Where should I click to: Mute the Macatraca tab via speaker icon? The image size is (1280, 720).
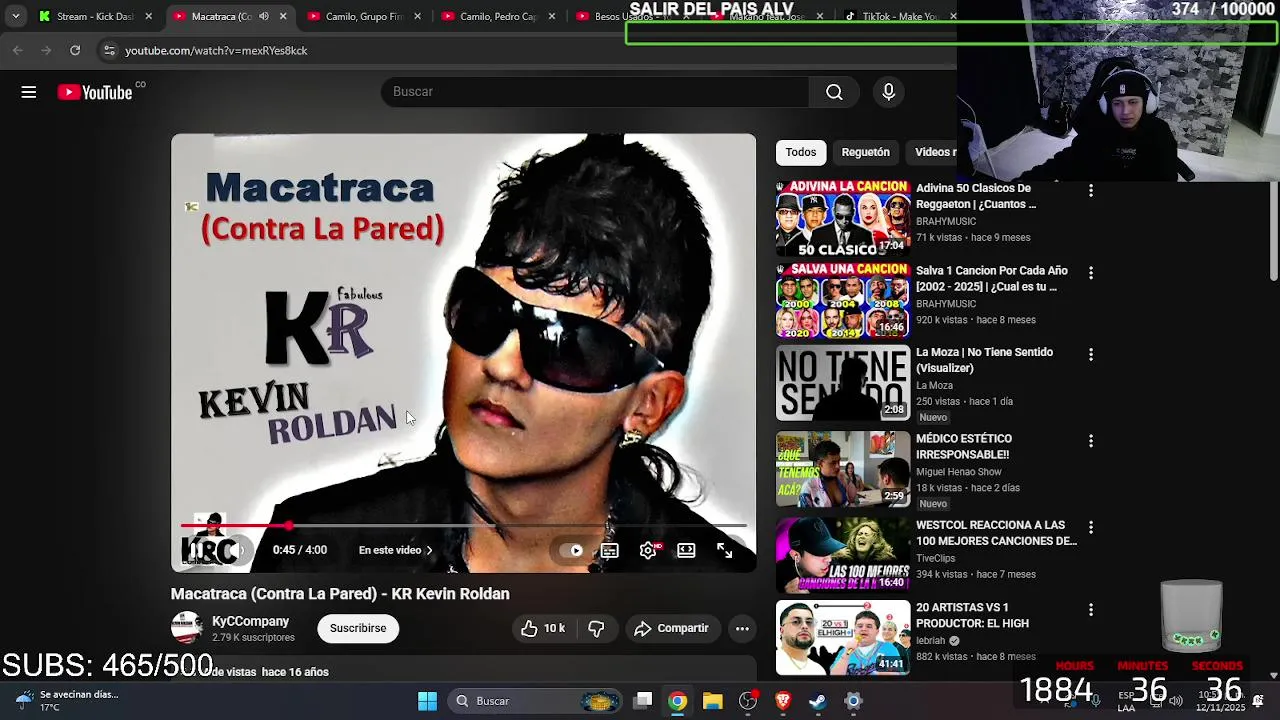click(x=264, y=16)
